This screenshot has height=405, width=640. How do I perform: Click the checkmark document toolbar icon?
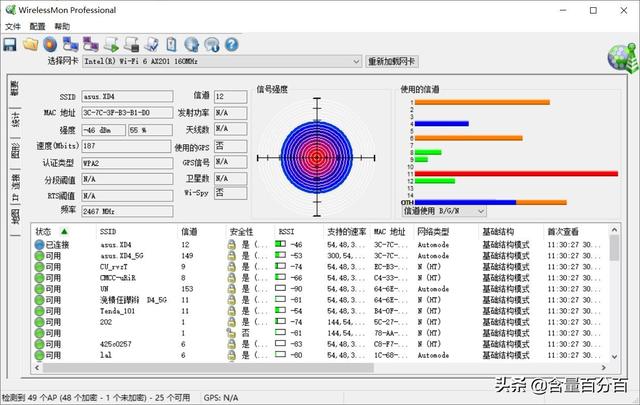151,44
